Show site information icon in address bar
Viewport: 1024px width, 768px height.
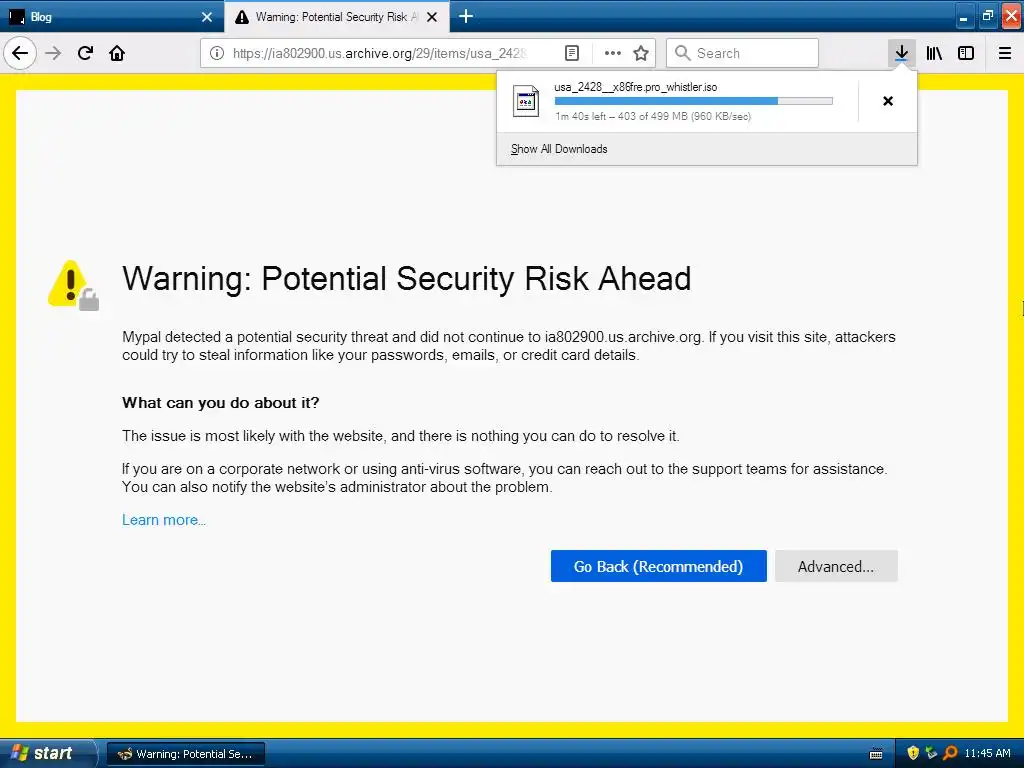point(217,53)
